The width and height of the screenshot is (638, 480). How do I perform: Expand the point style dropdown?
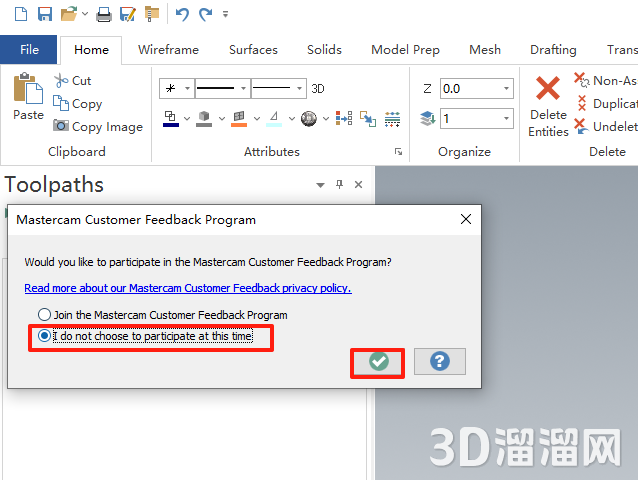[187, 89]
